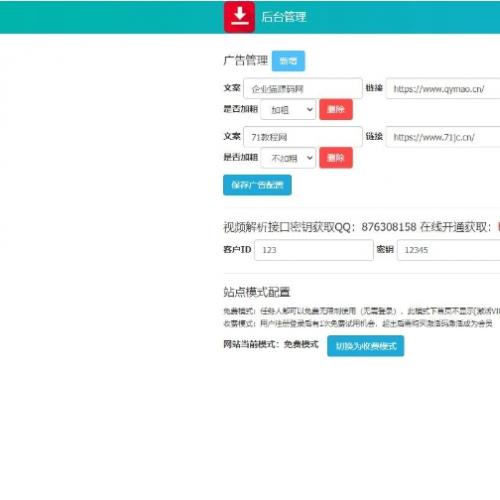Open the 不加粗 dropdown in second ad row
This screenshot has width=500, height=500.
click(x=288, y=158)
